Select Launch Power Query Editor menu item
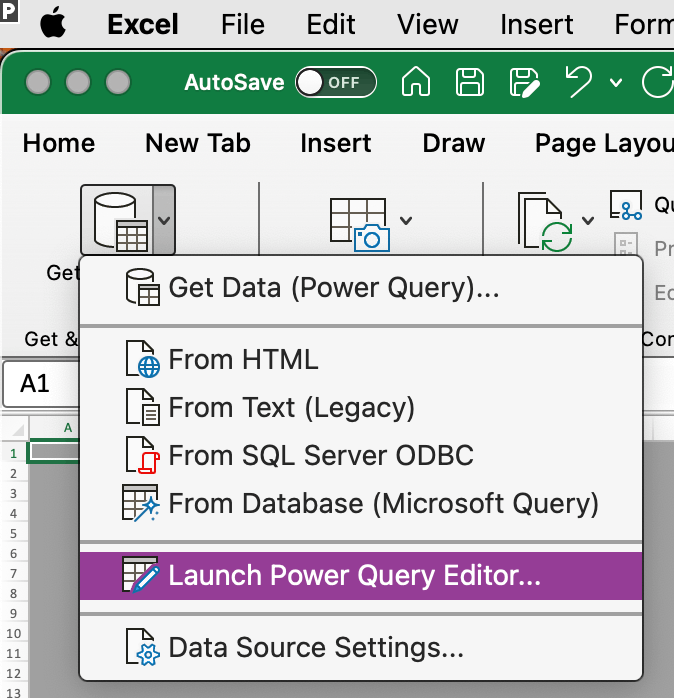The height and width of the screenshot is (698, 674). [354, 576]
